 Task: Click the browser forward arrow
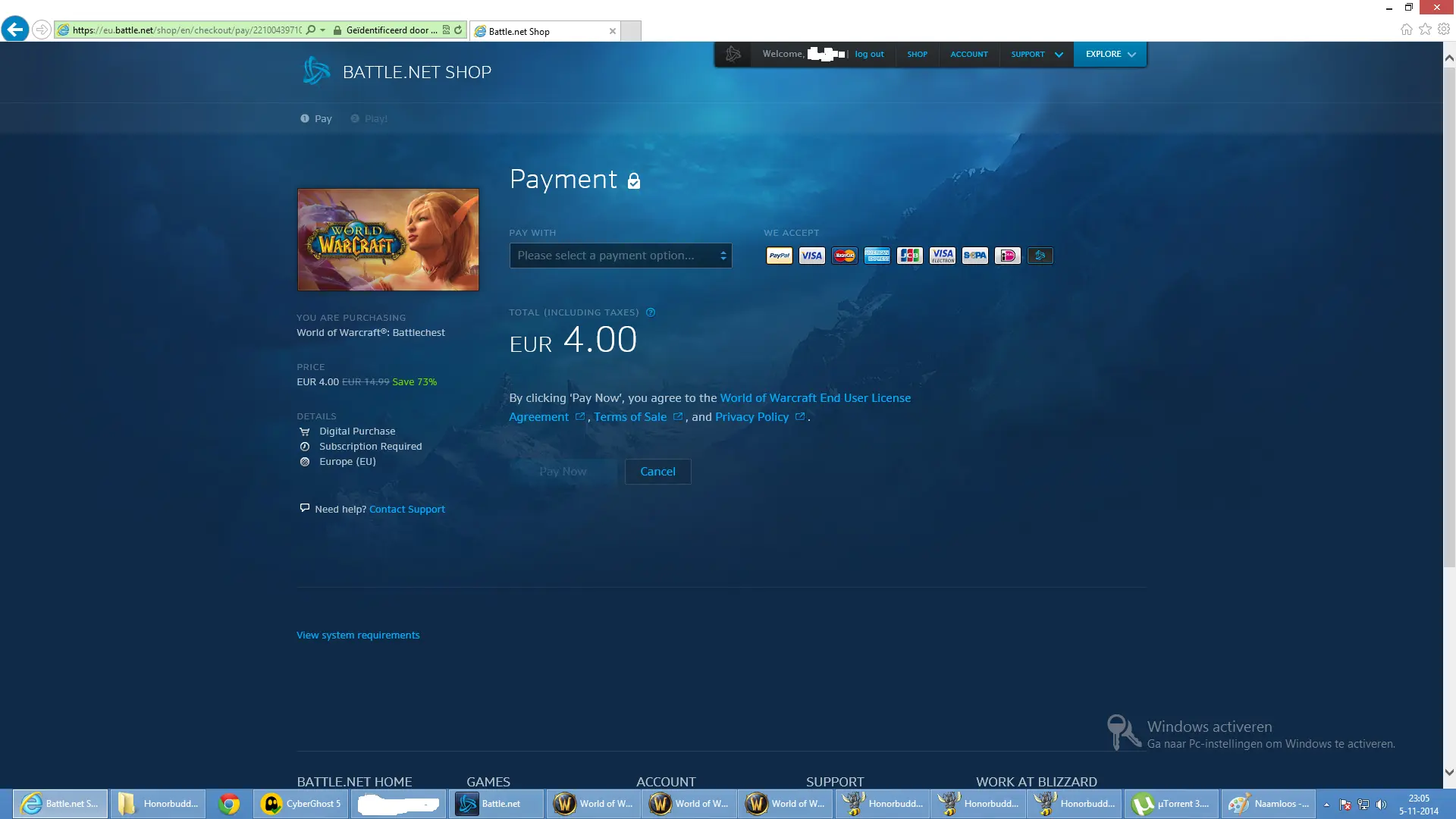42,30
